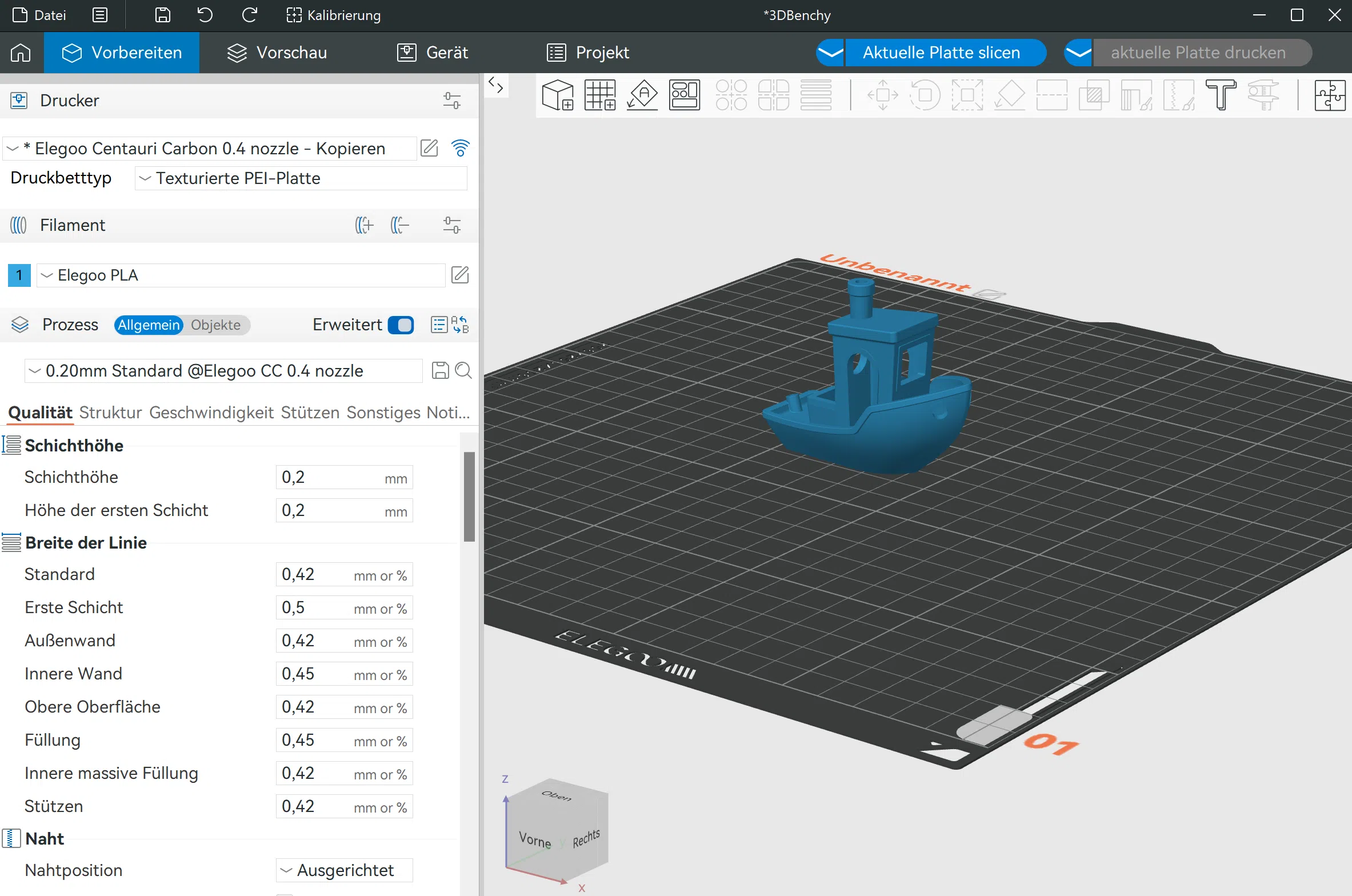Add a filament with the plus icon

click(x=365, y=225)
